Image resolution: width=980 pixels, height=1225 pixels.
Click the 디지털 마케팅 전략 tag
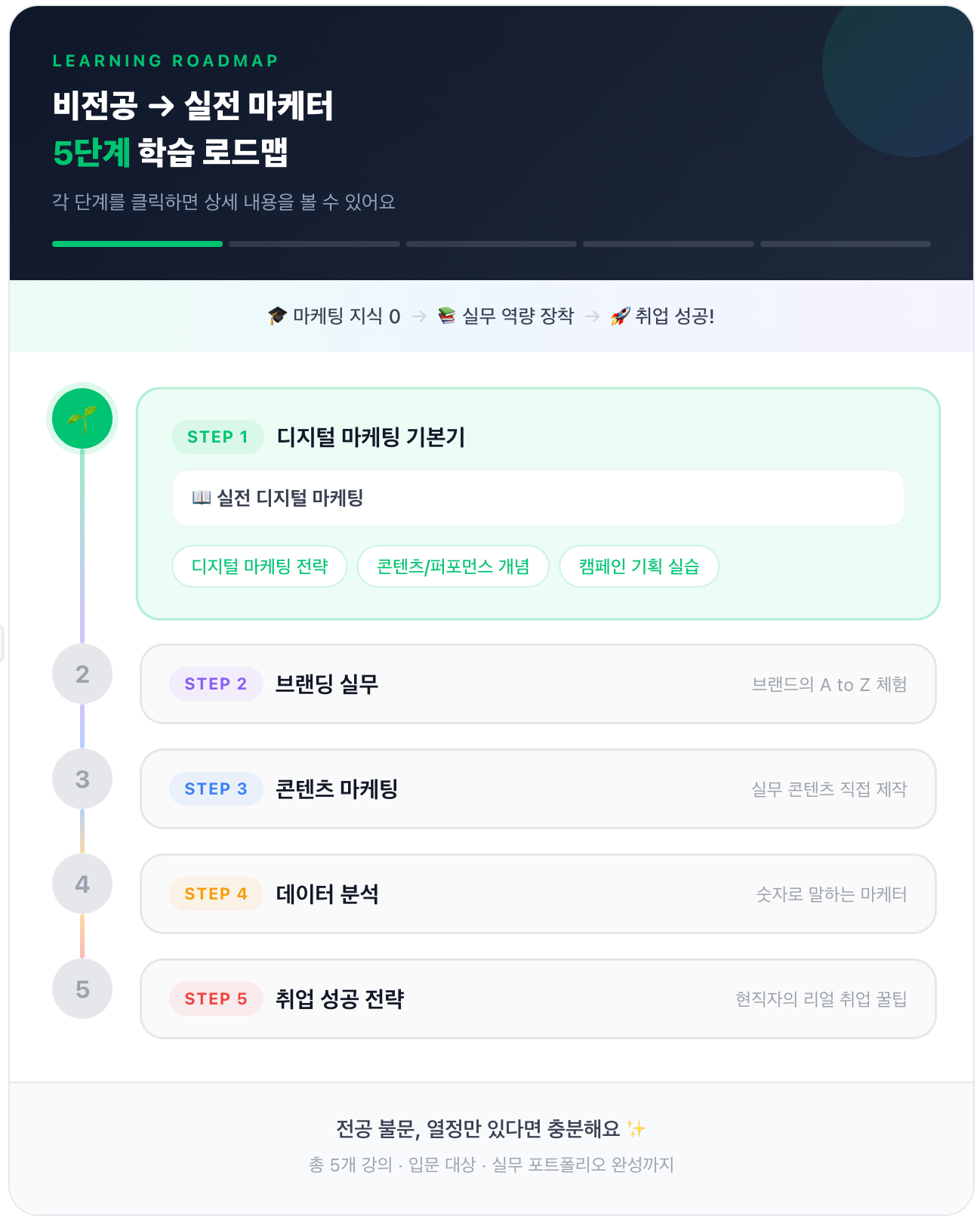[260, 566]
